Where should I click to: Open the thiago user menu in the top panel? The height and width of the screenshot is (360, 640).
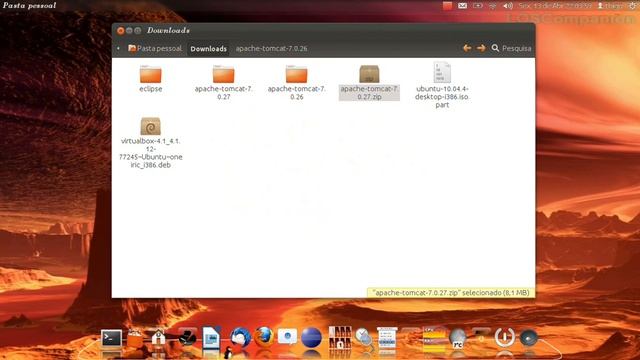tap(610, 6)
